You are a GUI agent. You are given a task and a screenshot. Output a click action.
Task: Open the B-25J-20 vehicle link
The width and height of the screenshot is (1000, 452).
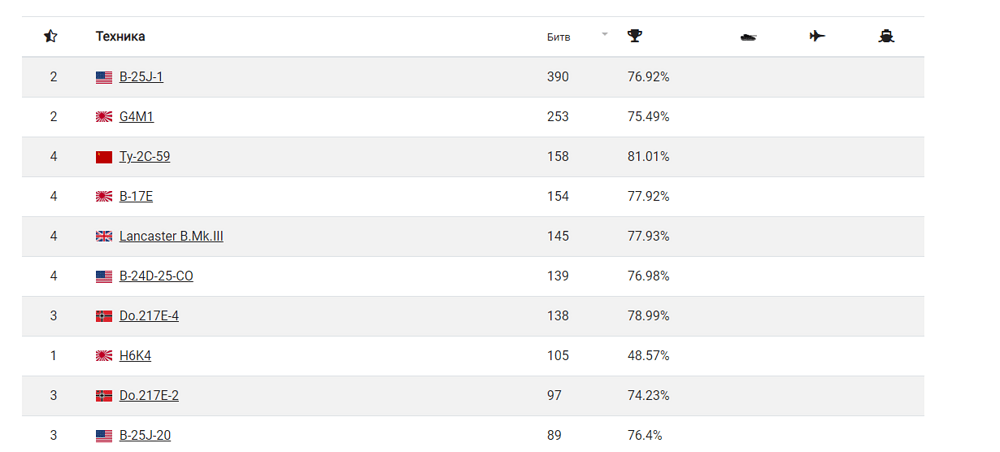tap(145, 435)
